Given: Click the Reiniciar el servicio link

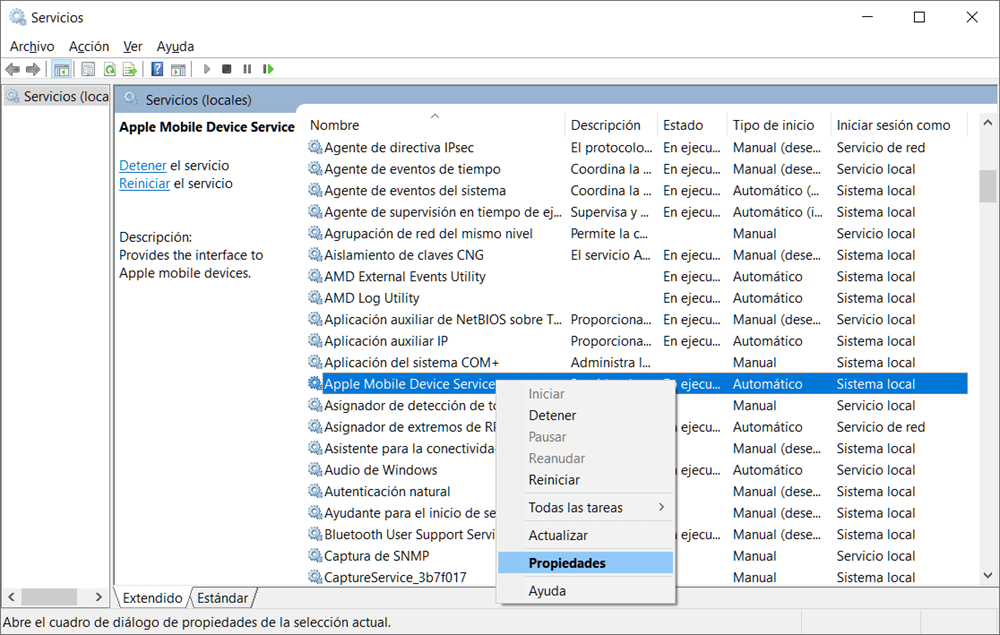Looking at the screenshot, I should click(145, 184).
